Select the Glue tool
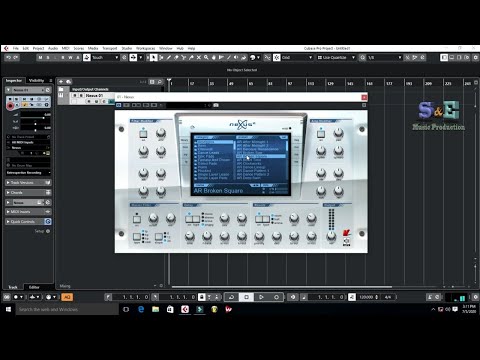 coord(191,57)
